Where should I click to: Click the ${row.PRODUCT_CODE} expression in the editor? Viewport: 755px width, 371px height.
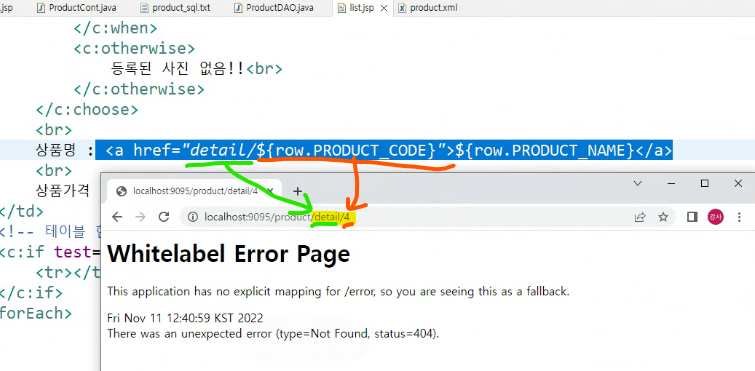pos(346,151)
